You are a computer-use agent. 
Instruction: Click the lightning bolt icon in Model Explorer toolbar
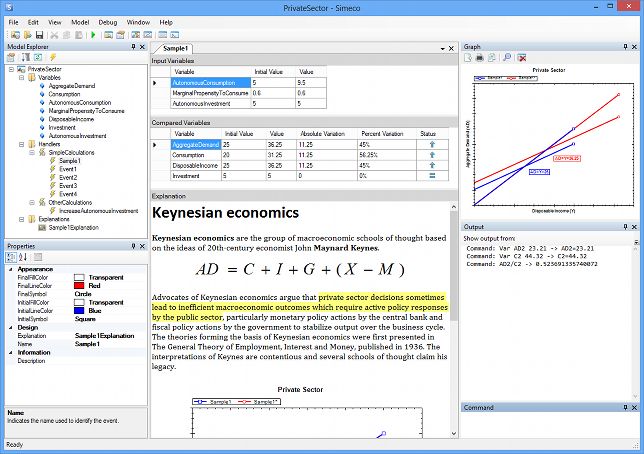(53, 58)
